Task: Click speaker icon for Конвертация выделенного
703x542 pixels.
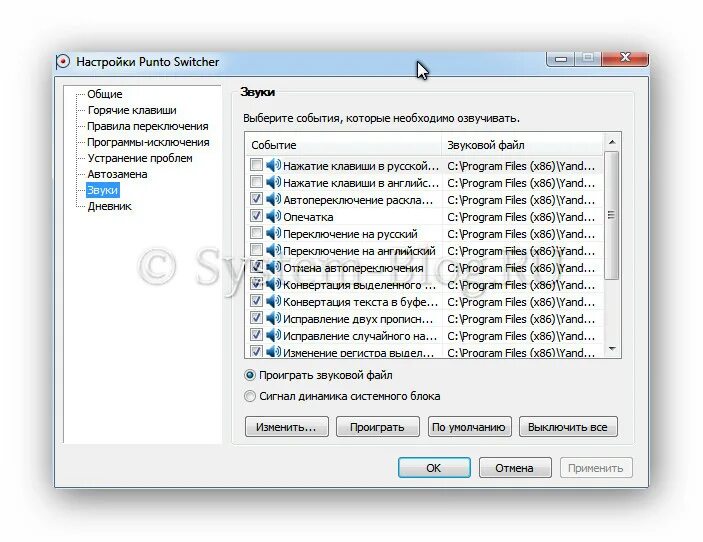Action: (273, 285)
